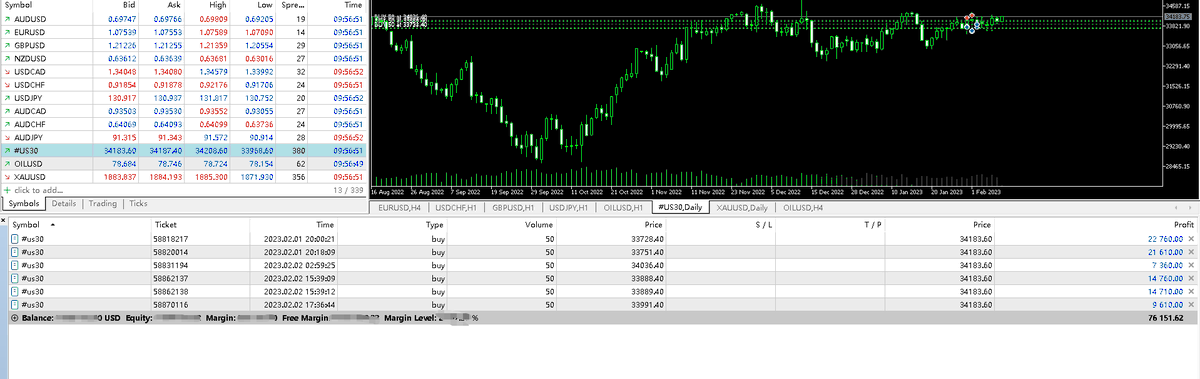
Task: Close the position with profit 22 760.00
Action: point(1192,239)
